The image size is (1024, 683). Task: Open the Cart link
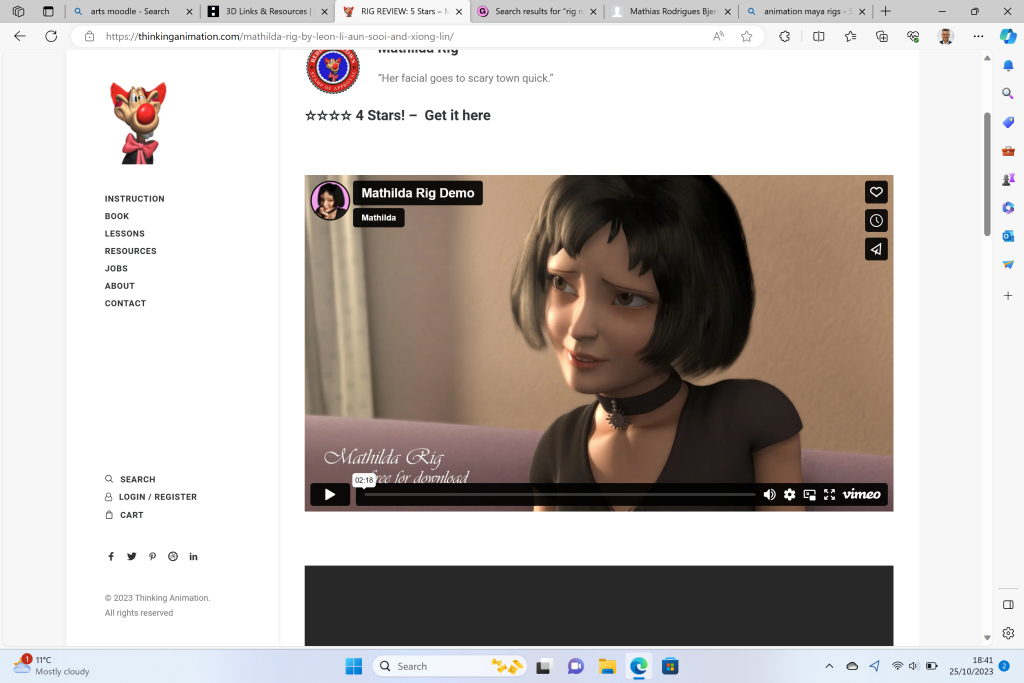124,515
